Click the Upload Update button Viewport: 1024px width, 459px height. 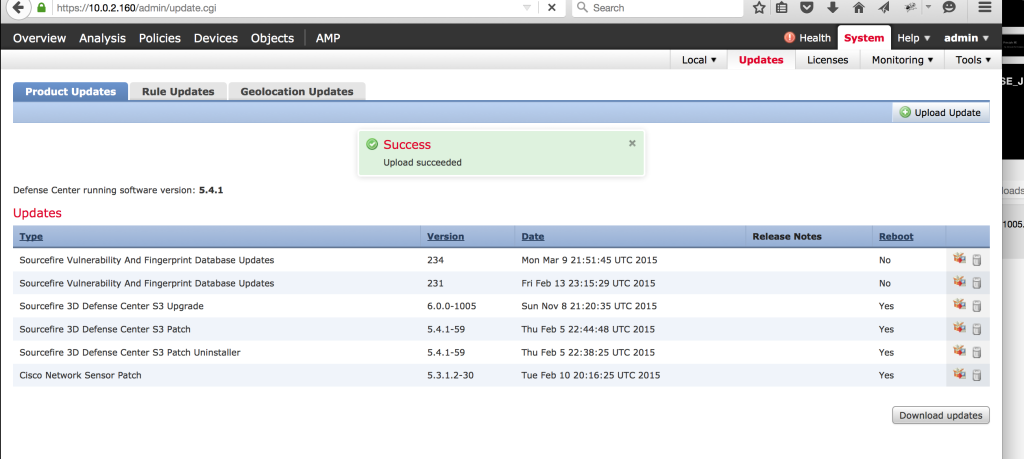[x=940, y=113]
